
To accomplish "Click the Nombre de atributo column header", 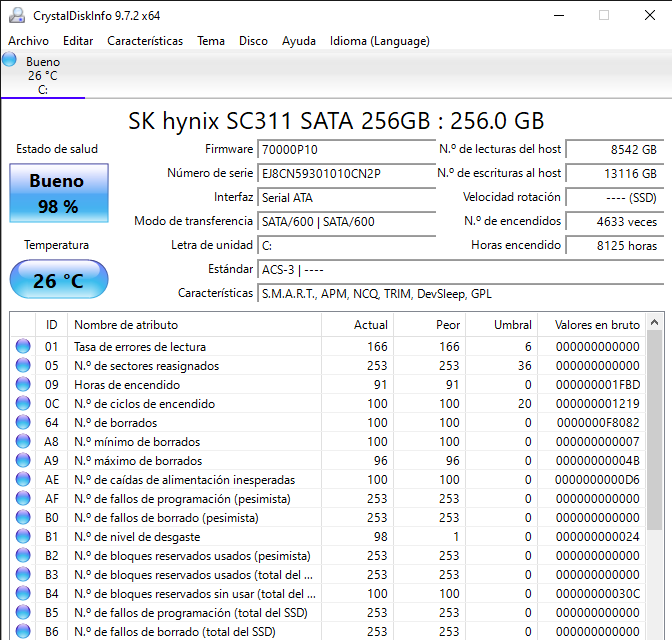I will click(126, 325).
